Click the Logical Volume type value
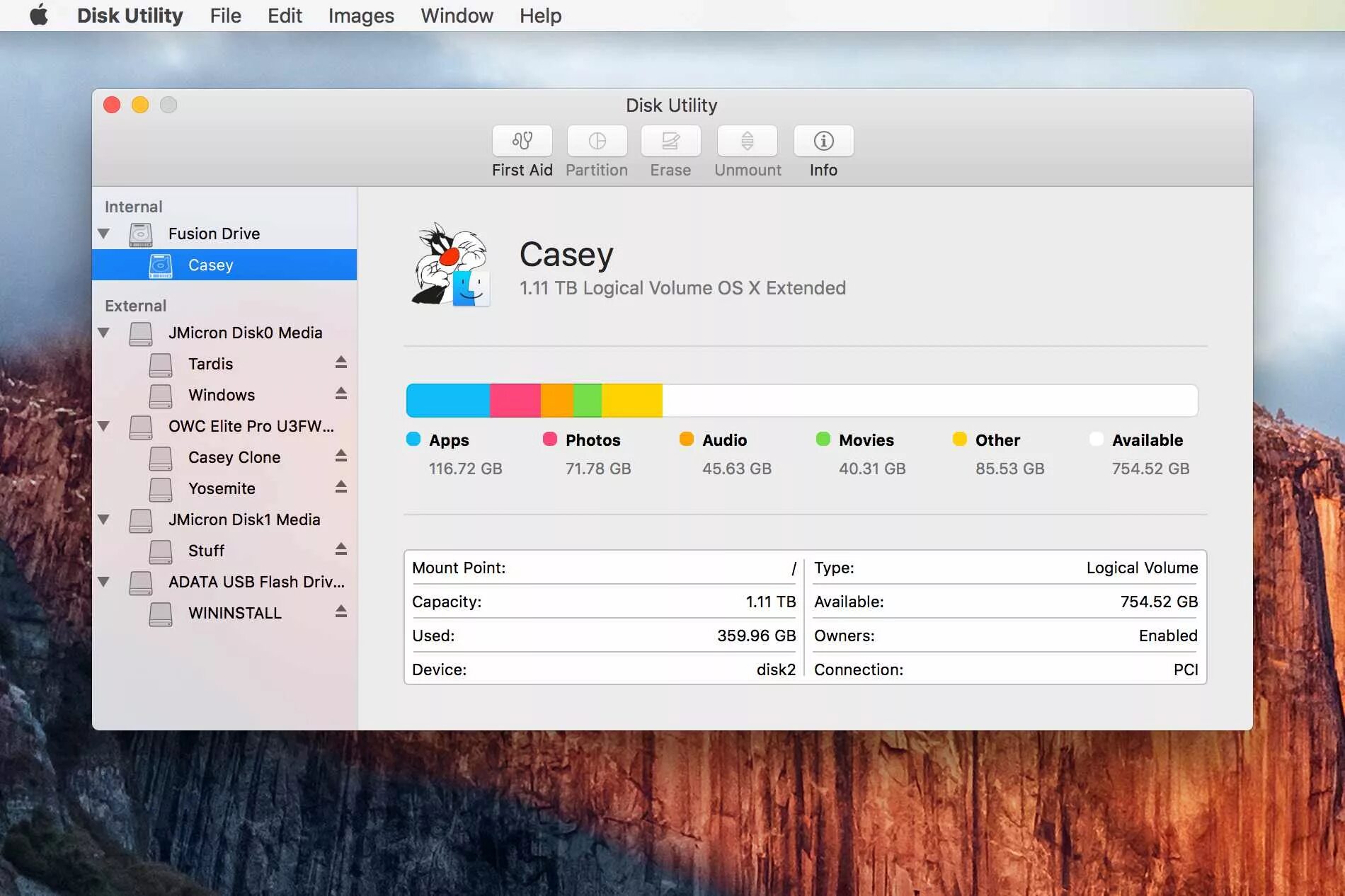 [1142, 568]
